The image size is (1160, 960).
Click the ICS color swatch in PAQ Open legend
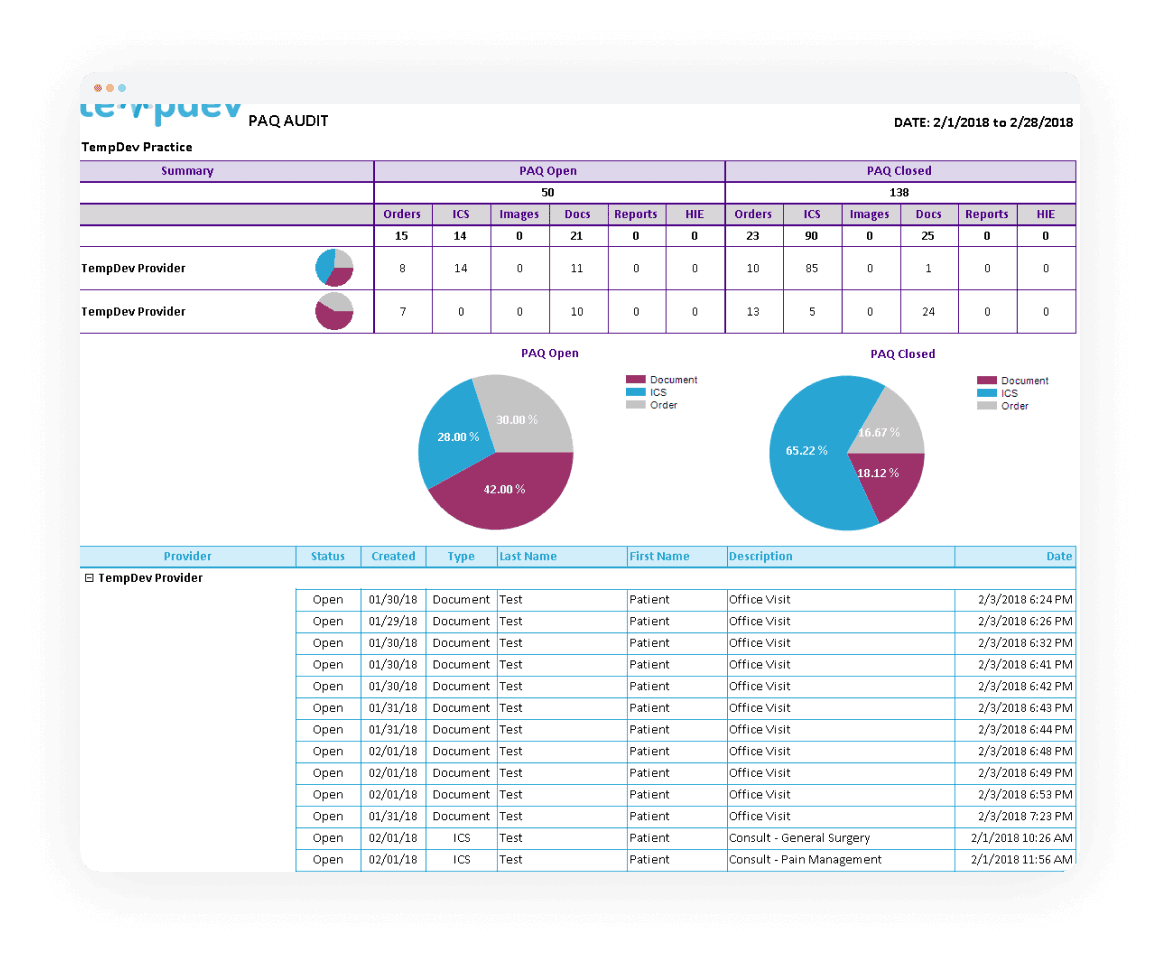[635, 392]
